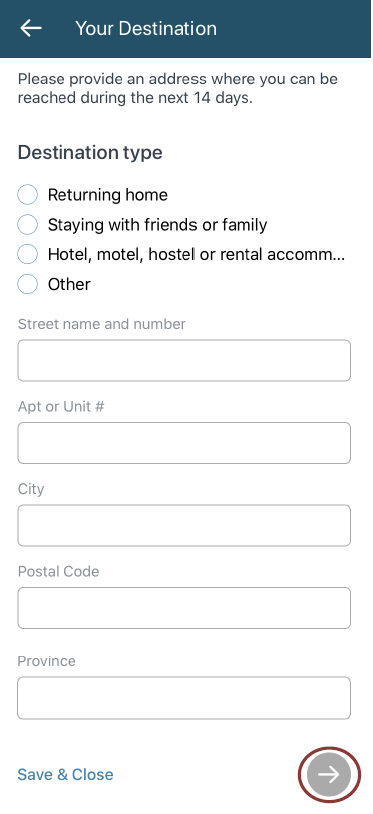This screenshot has height=814, width=373.
Task: Select the City text field
Action: 184,525
